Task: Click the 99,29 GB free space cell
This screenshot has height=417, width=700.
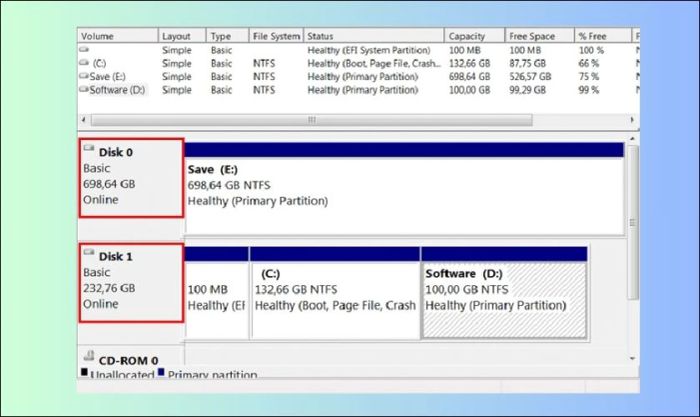Action: (x=527, y=90)
